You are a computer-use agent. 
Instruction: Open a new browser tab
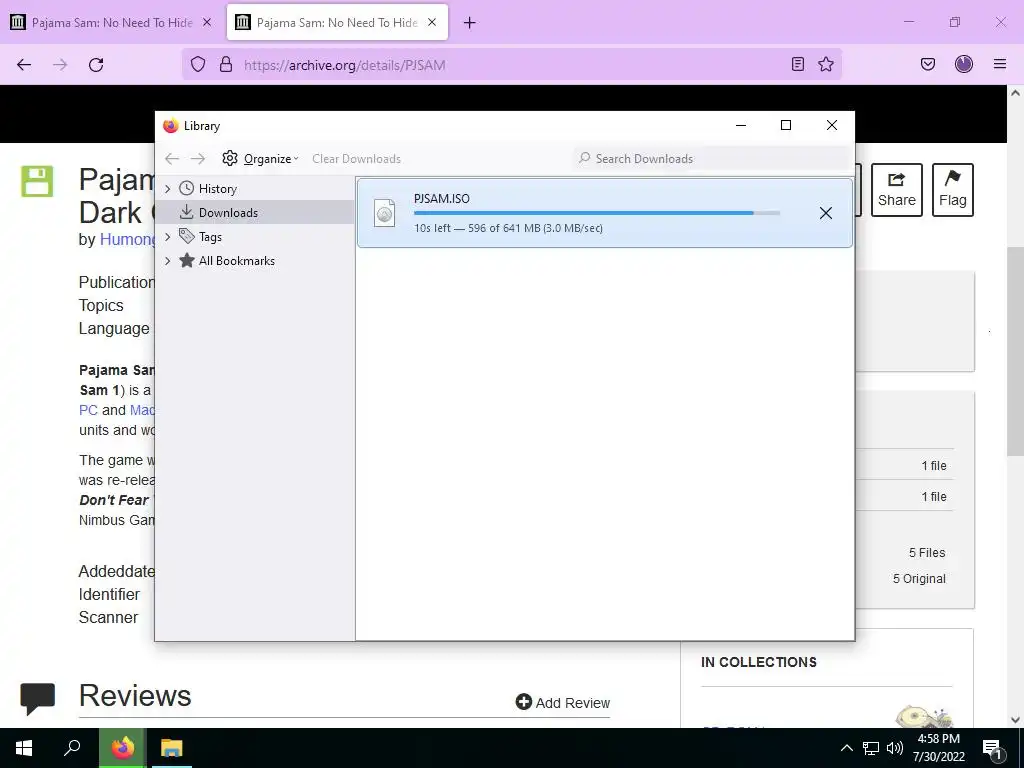coord(470,23)
